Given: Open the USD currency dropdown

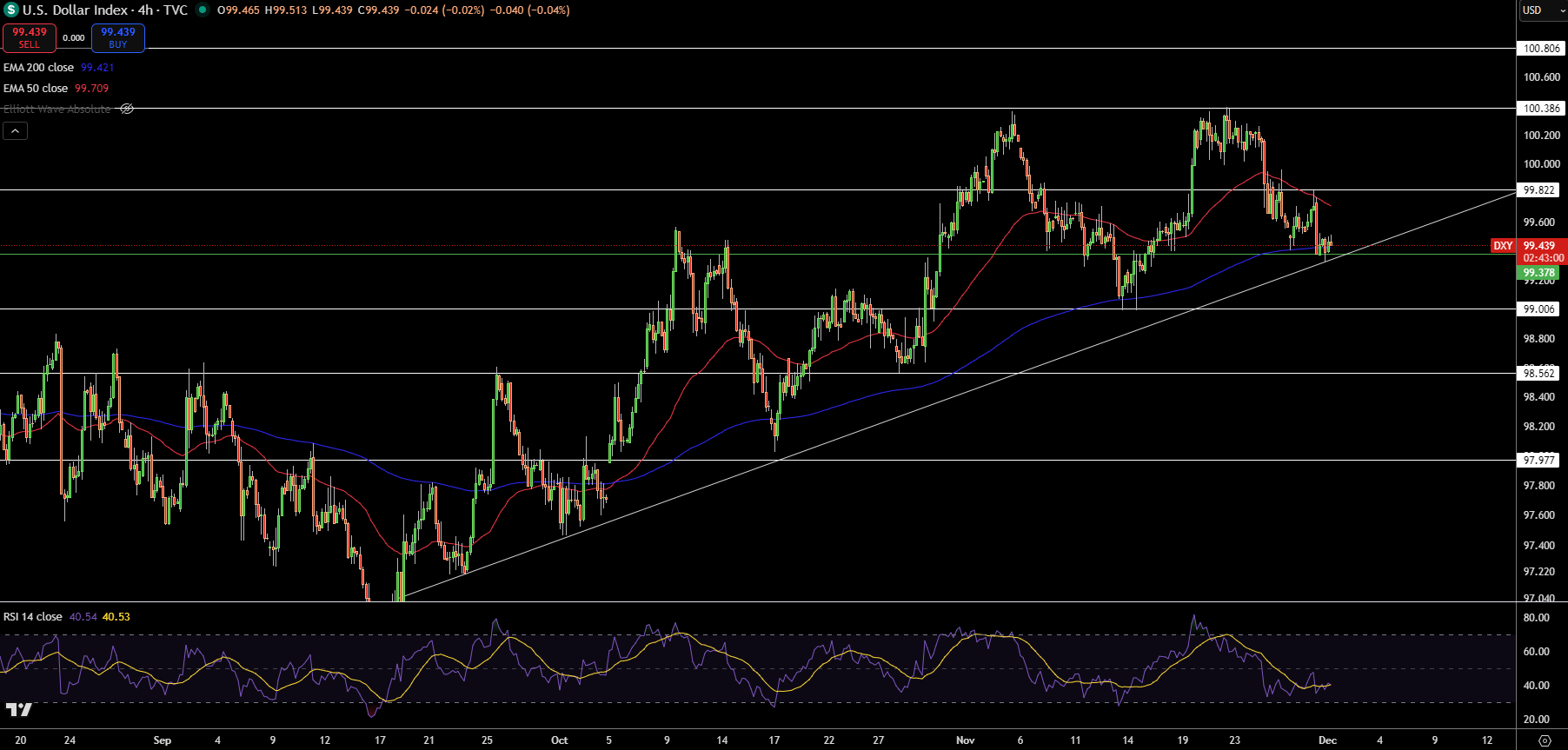Looking at the screenshot, I should point(1542,10).
